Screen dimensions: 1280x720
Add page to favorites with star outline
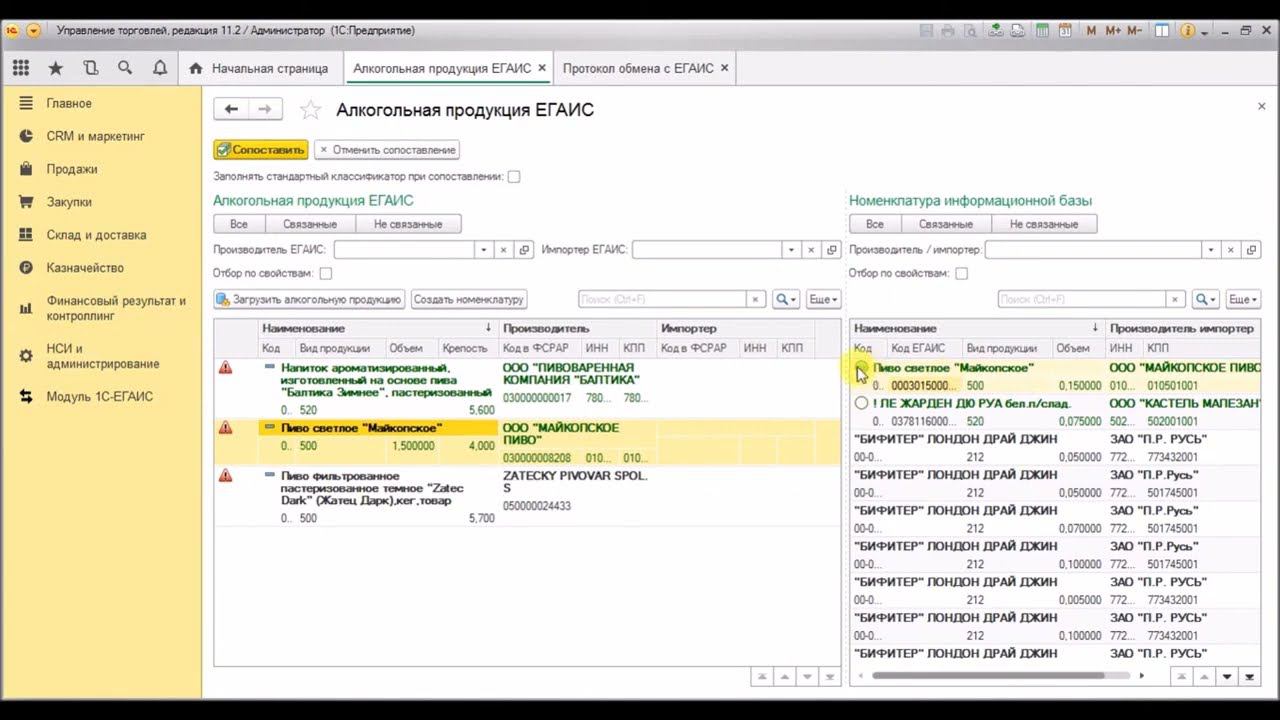pyautogui.click(x=311, y=110)
